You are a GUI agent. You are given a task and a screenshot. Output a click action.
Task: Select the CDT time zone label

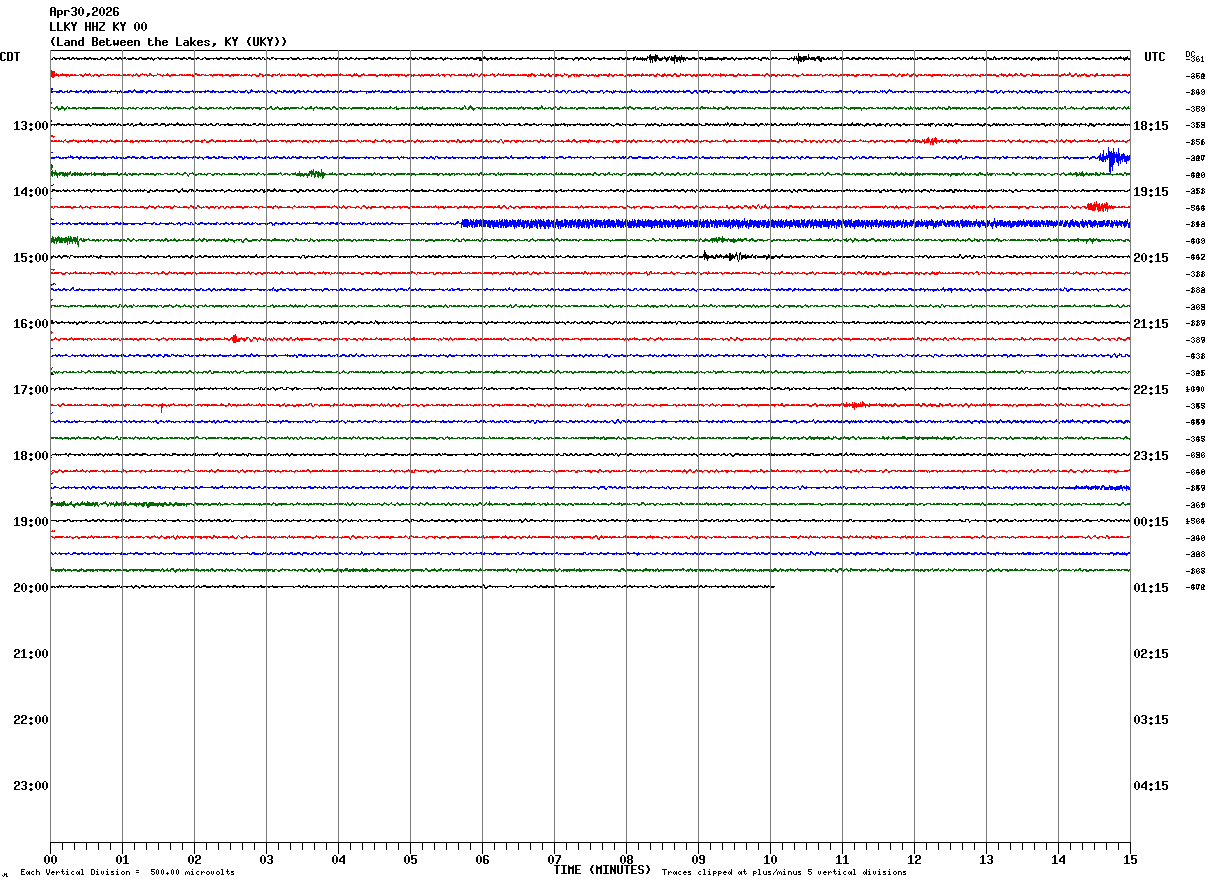(x=11, y=57)
